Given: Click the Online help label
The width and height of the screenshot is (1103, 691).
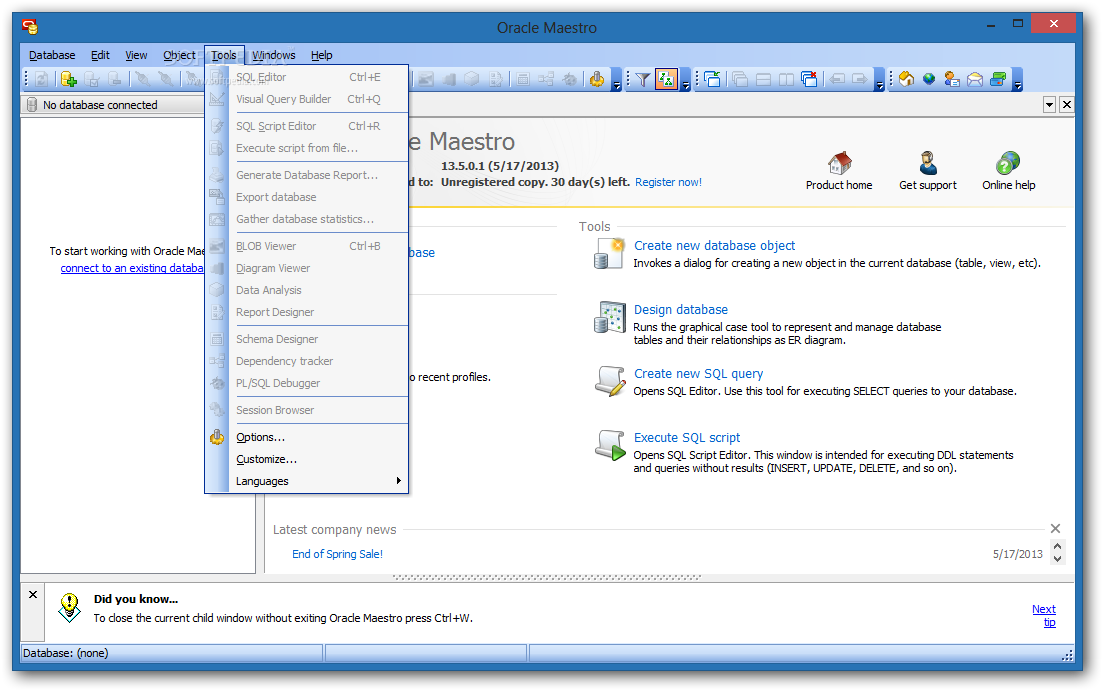Looking at the screenshot, I should tap(1008, 185).
